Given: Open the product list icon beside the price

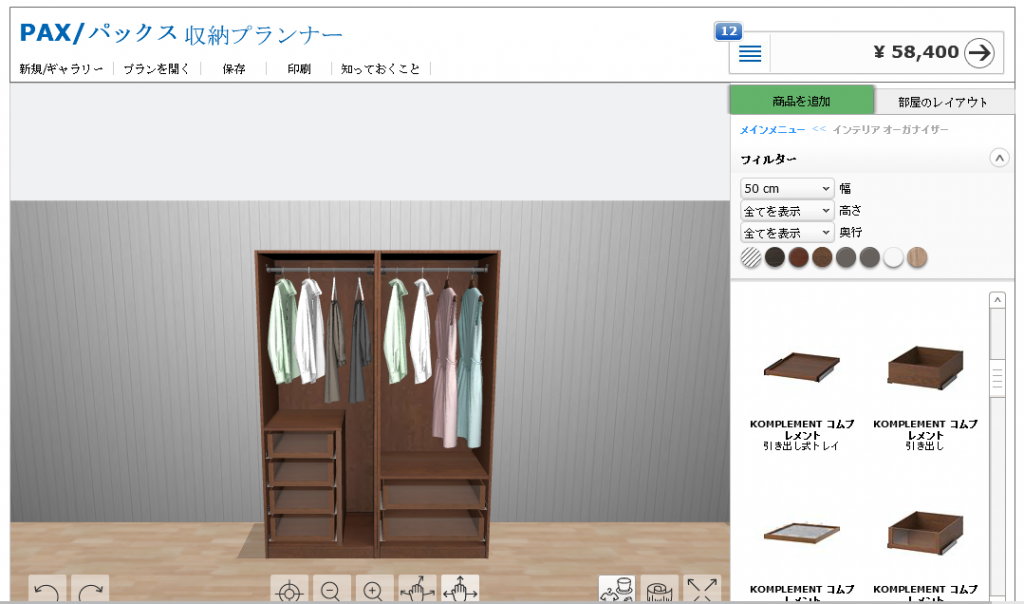Looking at the screenshot, I should pos(750,54).
